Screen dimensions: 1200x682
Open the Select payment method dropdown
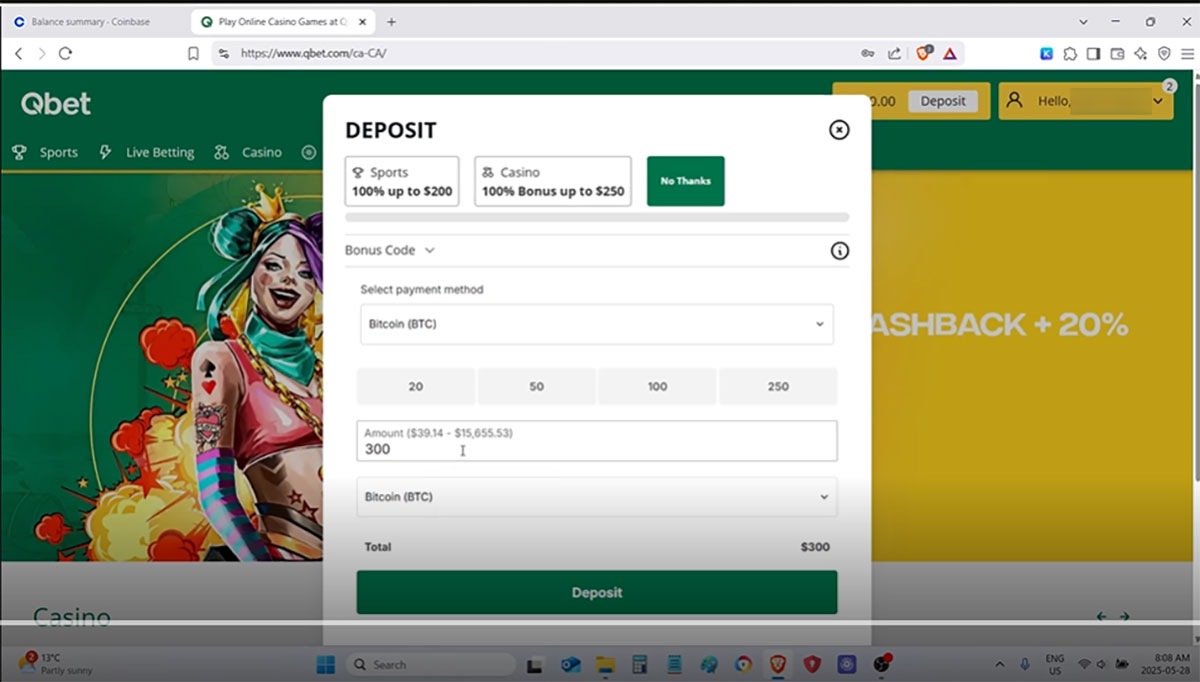click(597, 324)
